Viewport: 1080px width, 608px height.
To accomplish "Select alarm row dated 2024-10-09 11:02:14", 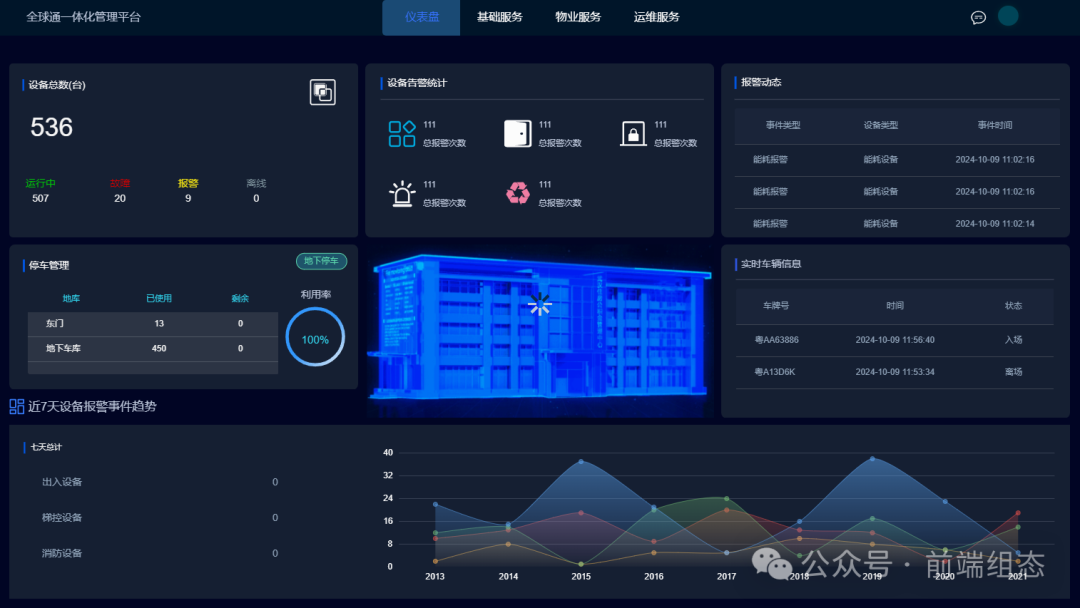I will tap(897, 224).
